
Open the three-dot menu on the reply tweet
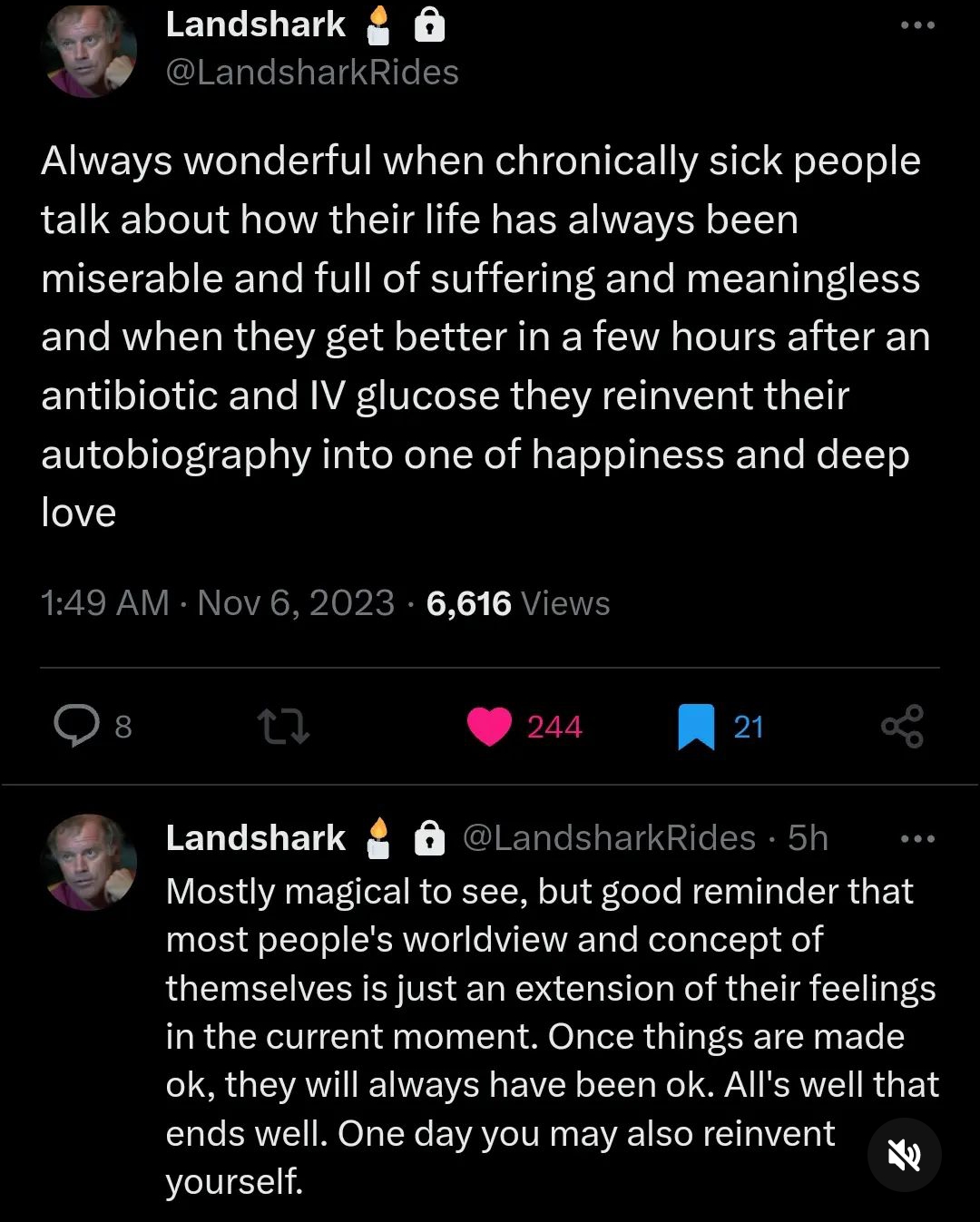click(917, 839)
